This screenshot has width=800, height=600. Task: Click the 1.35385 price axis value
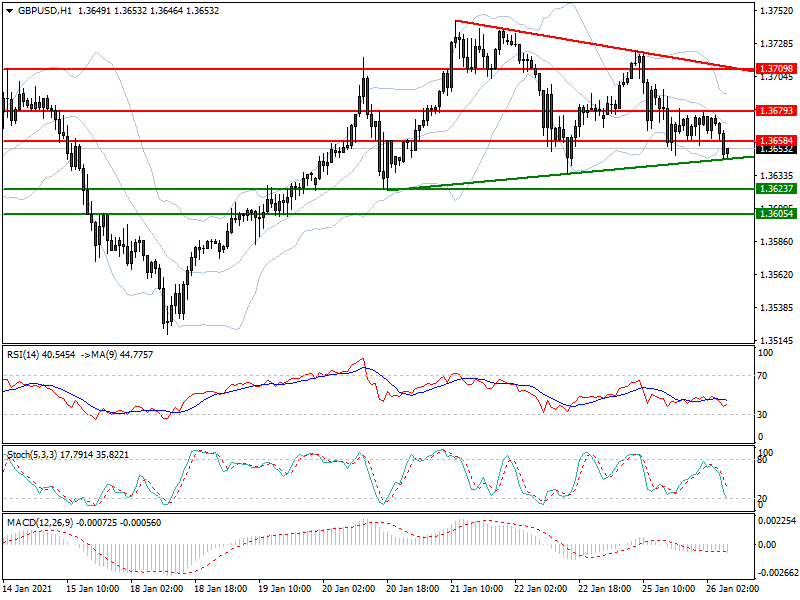point(777,308)
